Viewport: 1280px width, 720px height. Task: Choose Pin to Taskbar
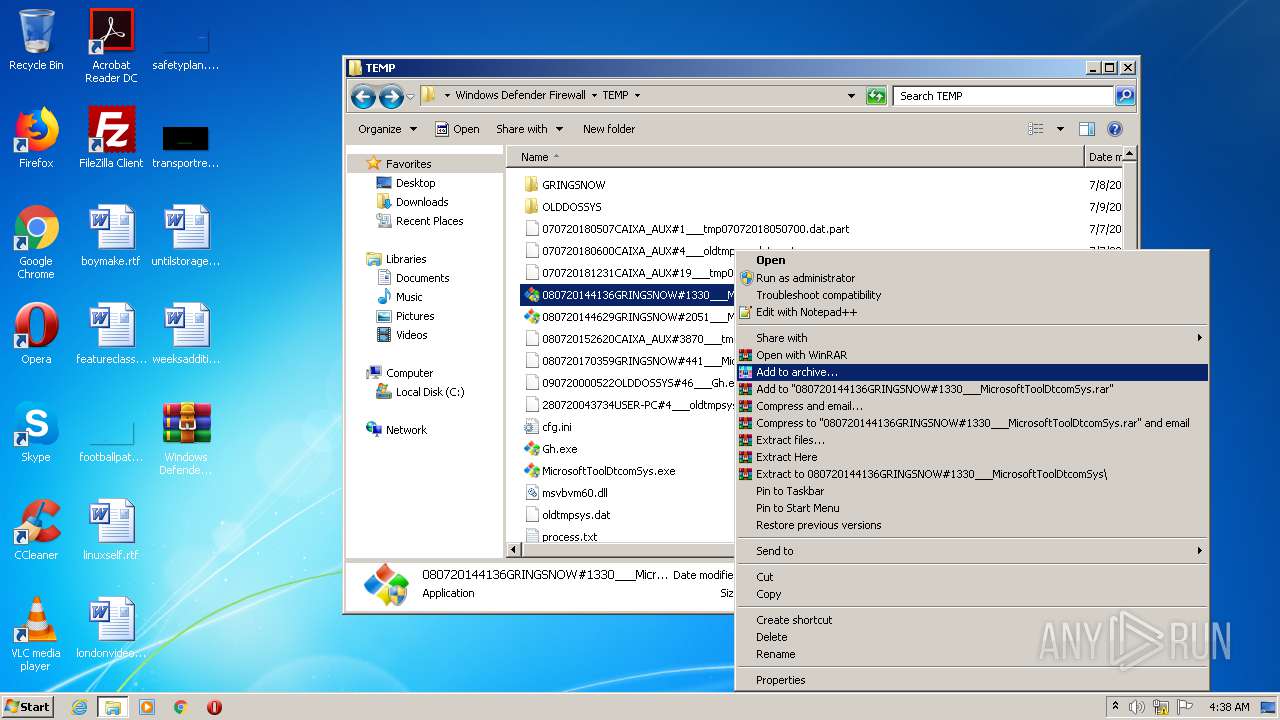[972, 491]
